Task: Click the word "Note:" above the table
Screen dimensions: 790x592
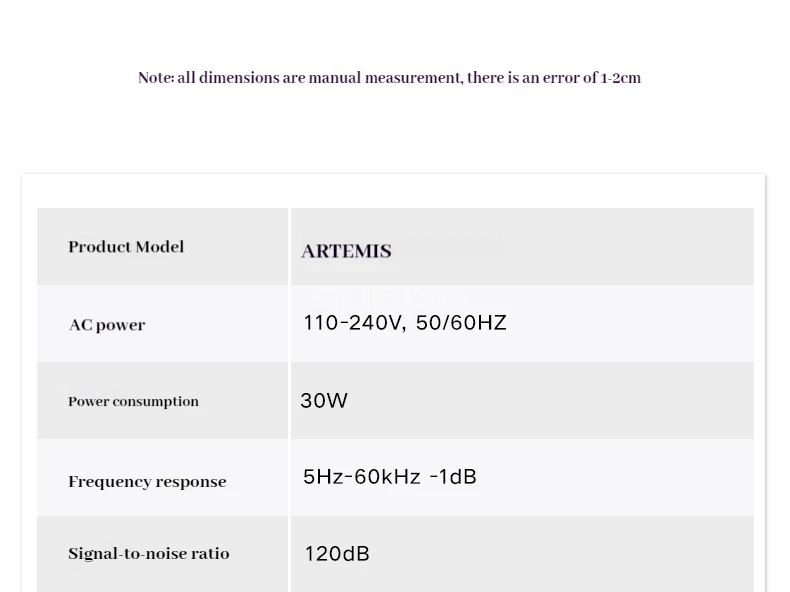Action: click(x=156, y=78)
